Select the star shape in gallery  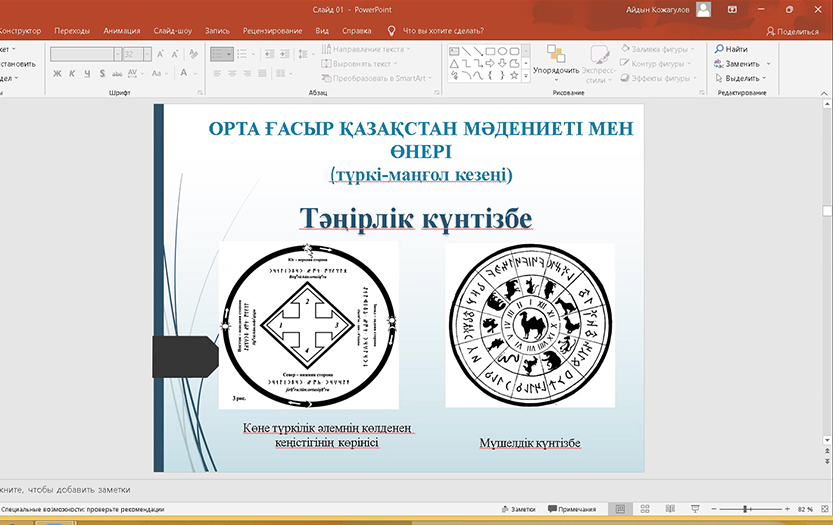[x=516, y=73]
